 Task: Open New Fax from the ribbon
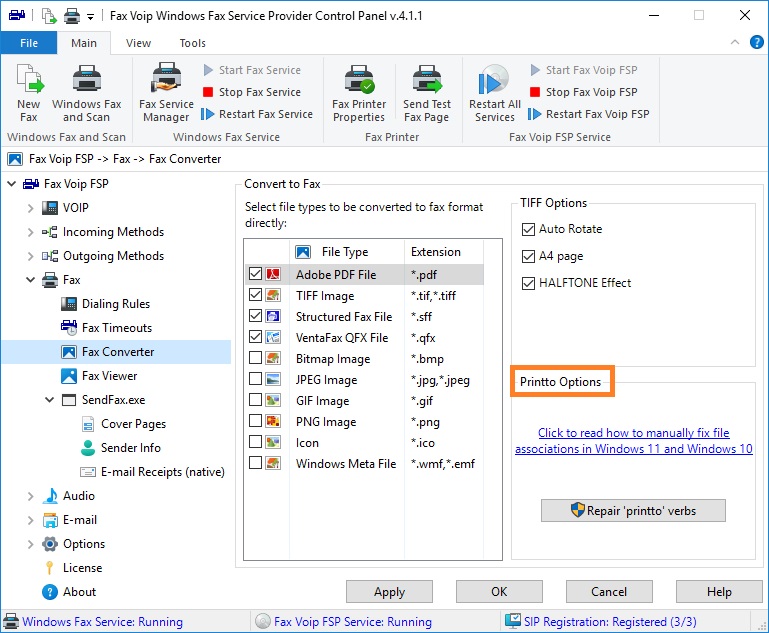28,93
